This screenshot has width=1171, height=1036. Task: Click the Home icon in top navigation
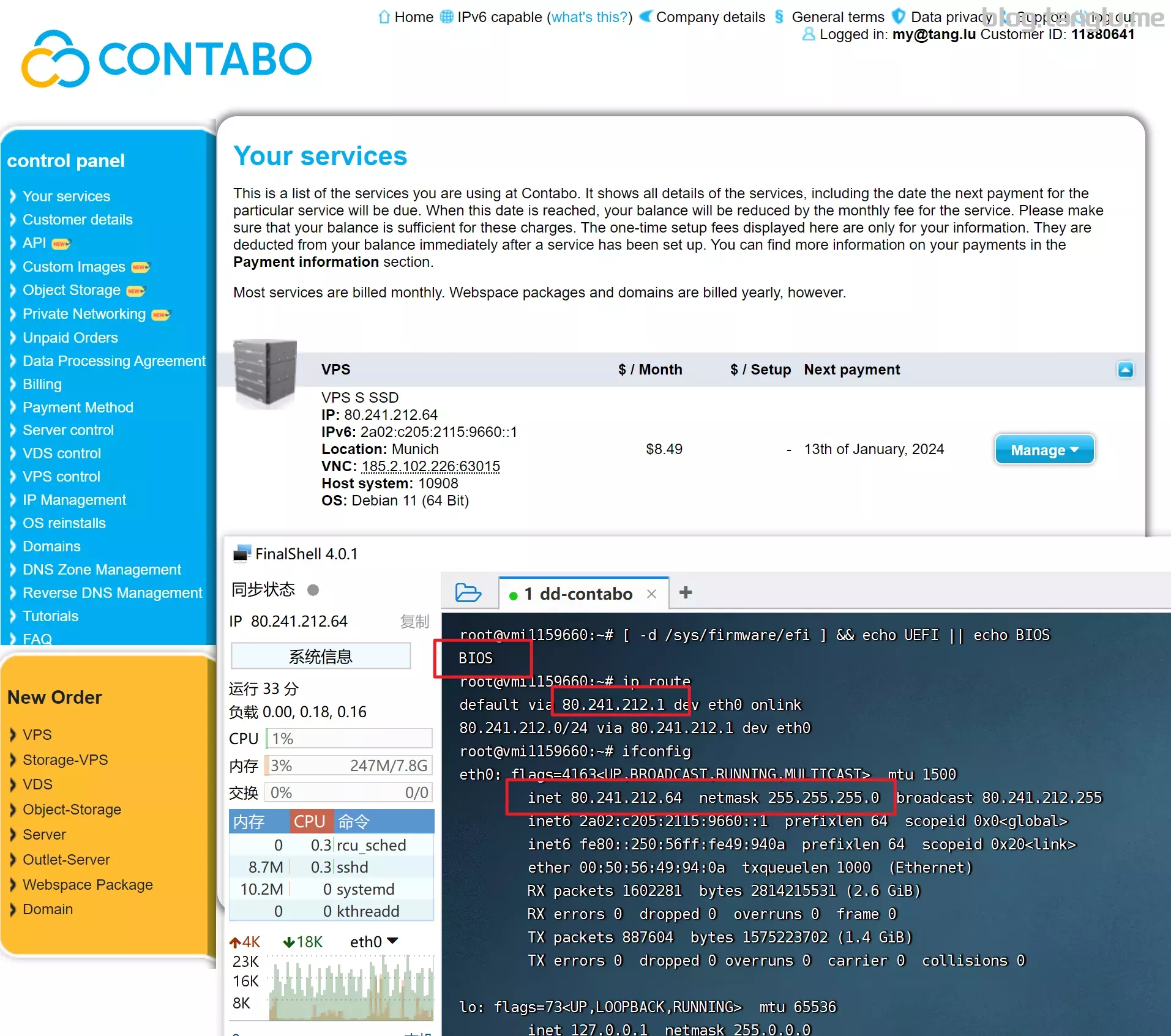384,17
